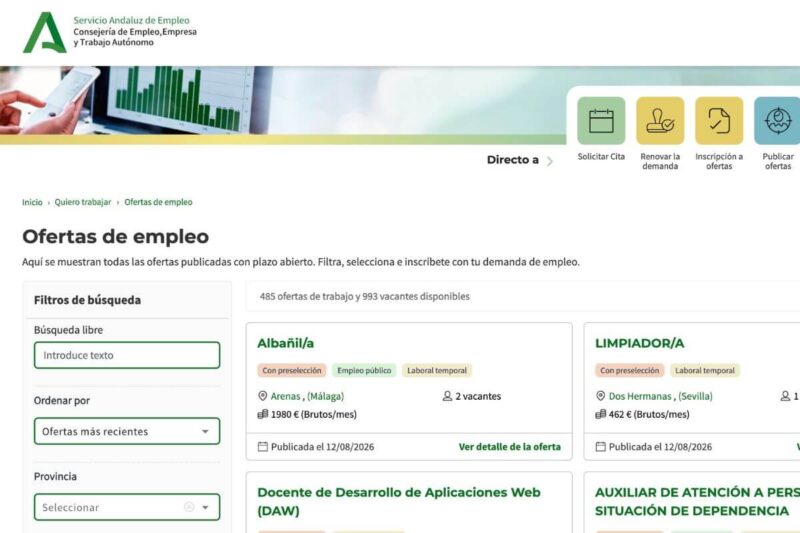Go to the Quiero trabajar breadcrumb
This screenshot has width=800, height=533.
pyautogui.click(x=83, y=202)
